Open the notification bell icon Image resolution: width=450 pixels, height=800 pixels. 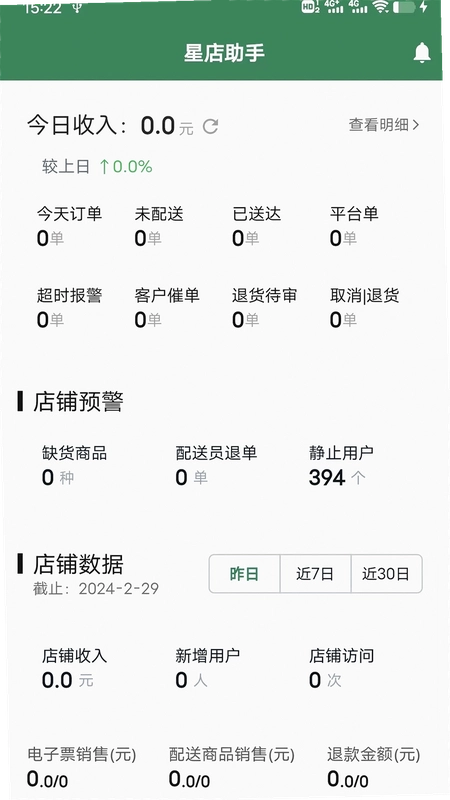coord(421,53)
